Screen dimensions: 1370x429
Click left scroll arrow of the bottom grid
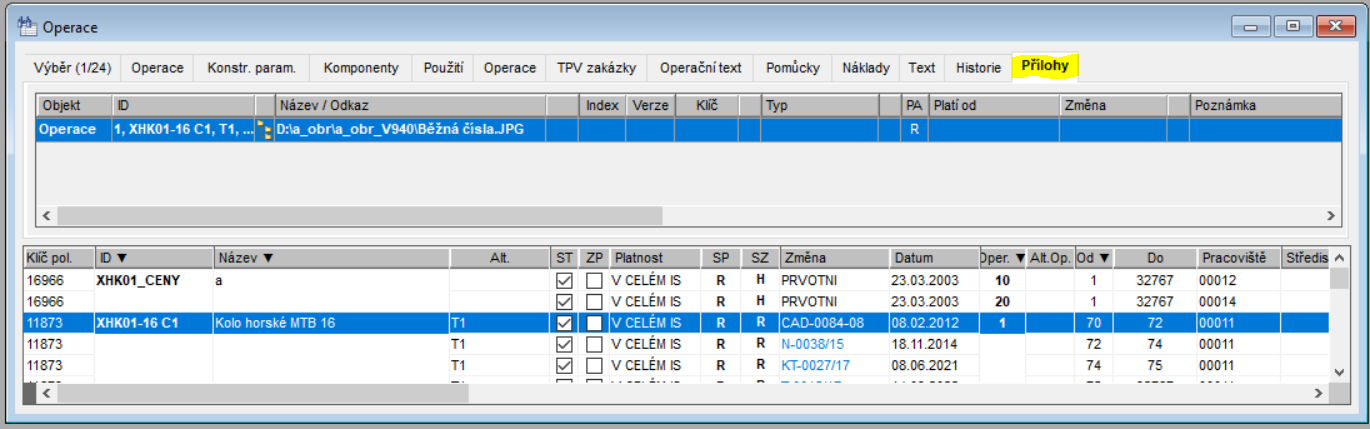coord(46,394)
